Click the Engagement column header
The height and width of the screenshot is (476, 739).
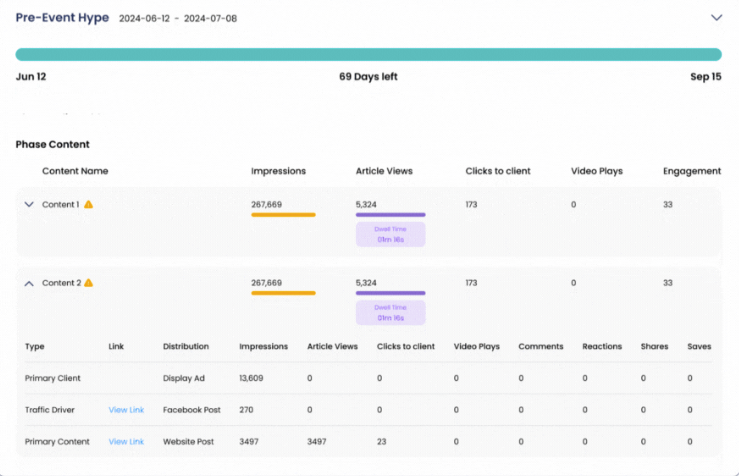coord(692,171)
